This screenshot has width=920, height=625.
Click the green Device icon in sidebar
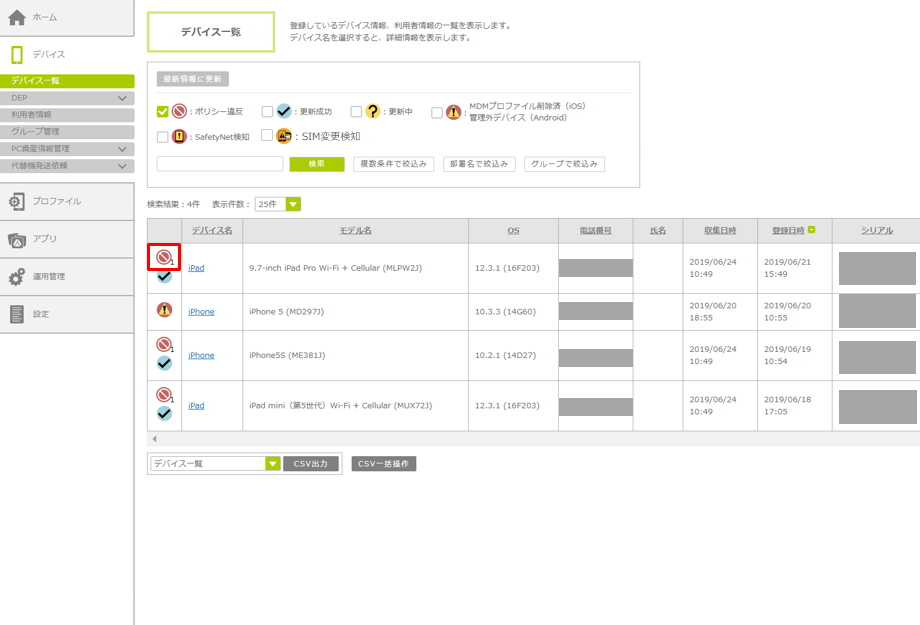(17, 54)
